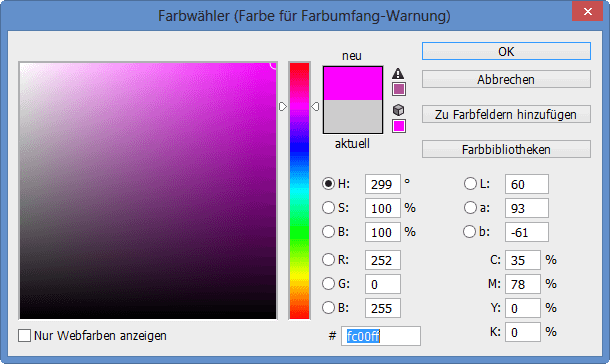Screen dimensions: 610x364
Task: Select the G: green radio button
Action: [x=328, y=284]
